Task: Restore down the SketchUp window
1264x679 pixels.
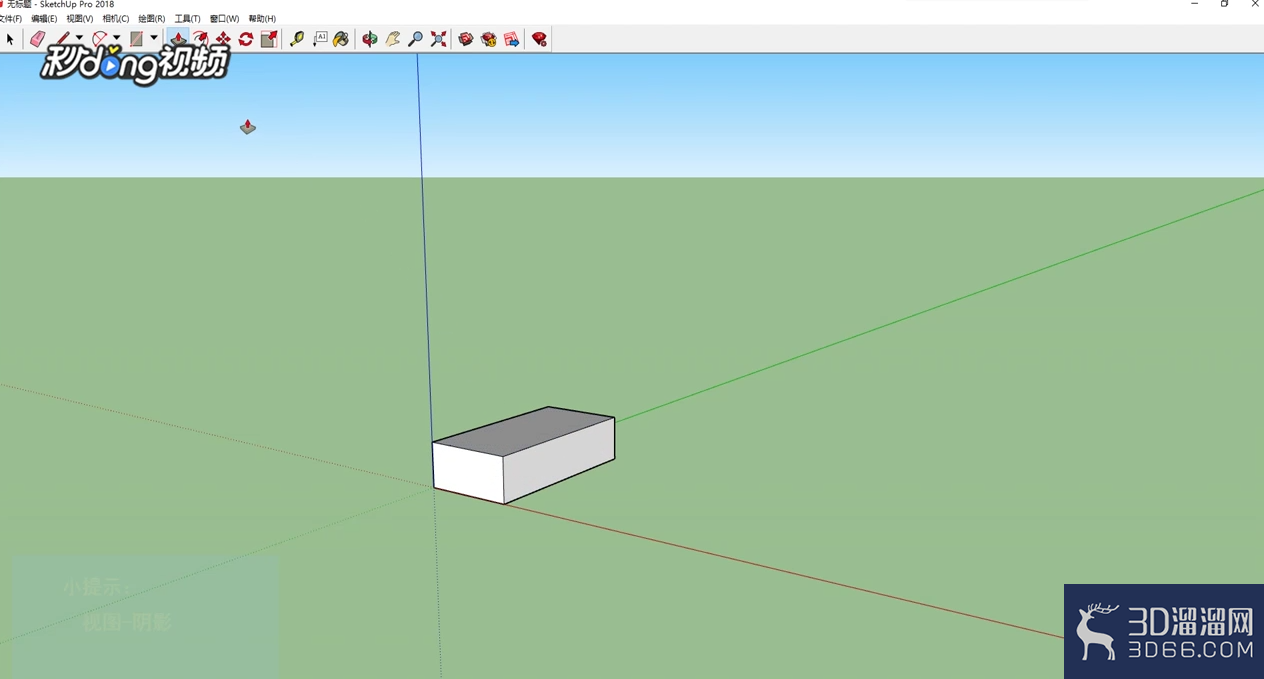Action: 1224,4
